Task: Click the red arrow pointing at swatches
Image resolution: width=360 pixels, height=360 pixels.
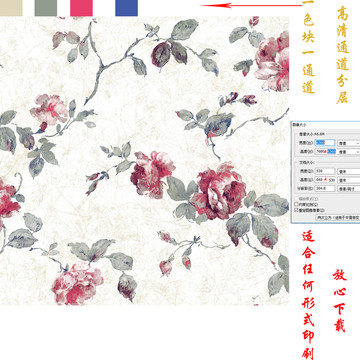Action: (251, 5)
